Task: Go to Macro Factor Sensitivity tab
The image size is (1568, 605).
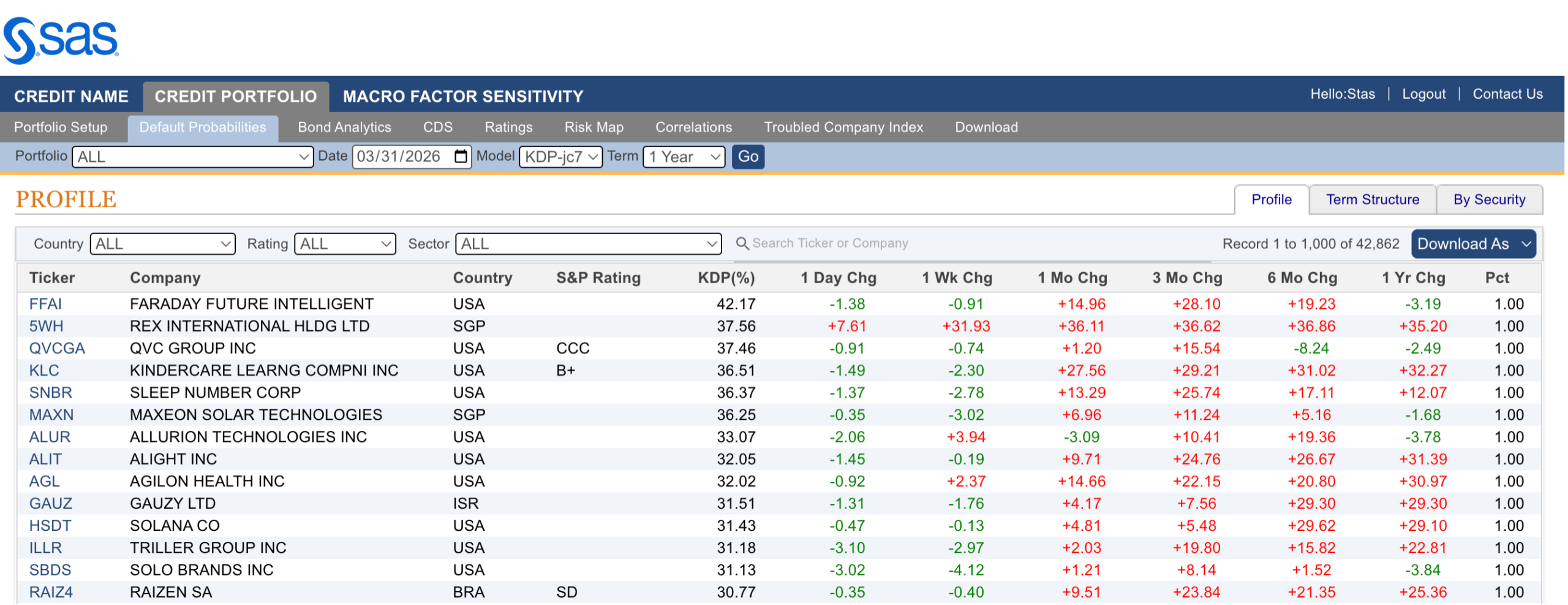Action: pos(462,96)
